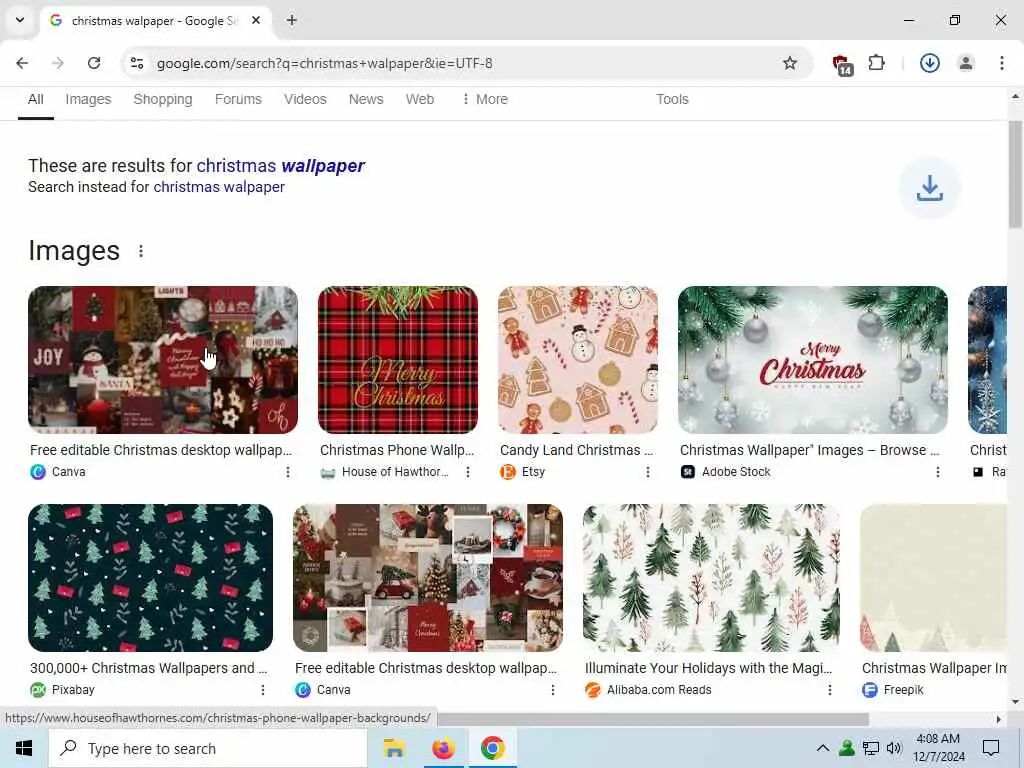
Task: Click the forward navigation arrow
Action: coord(58,63)
